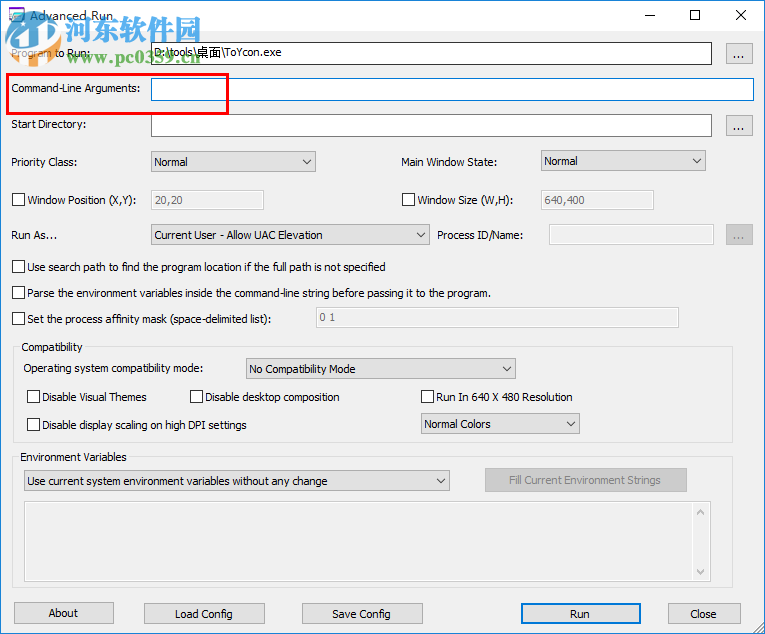Viewport: 765px width, 634px height.
Task: Close the window via title bar X
Action: tap(741, 15)
